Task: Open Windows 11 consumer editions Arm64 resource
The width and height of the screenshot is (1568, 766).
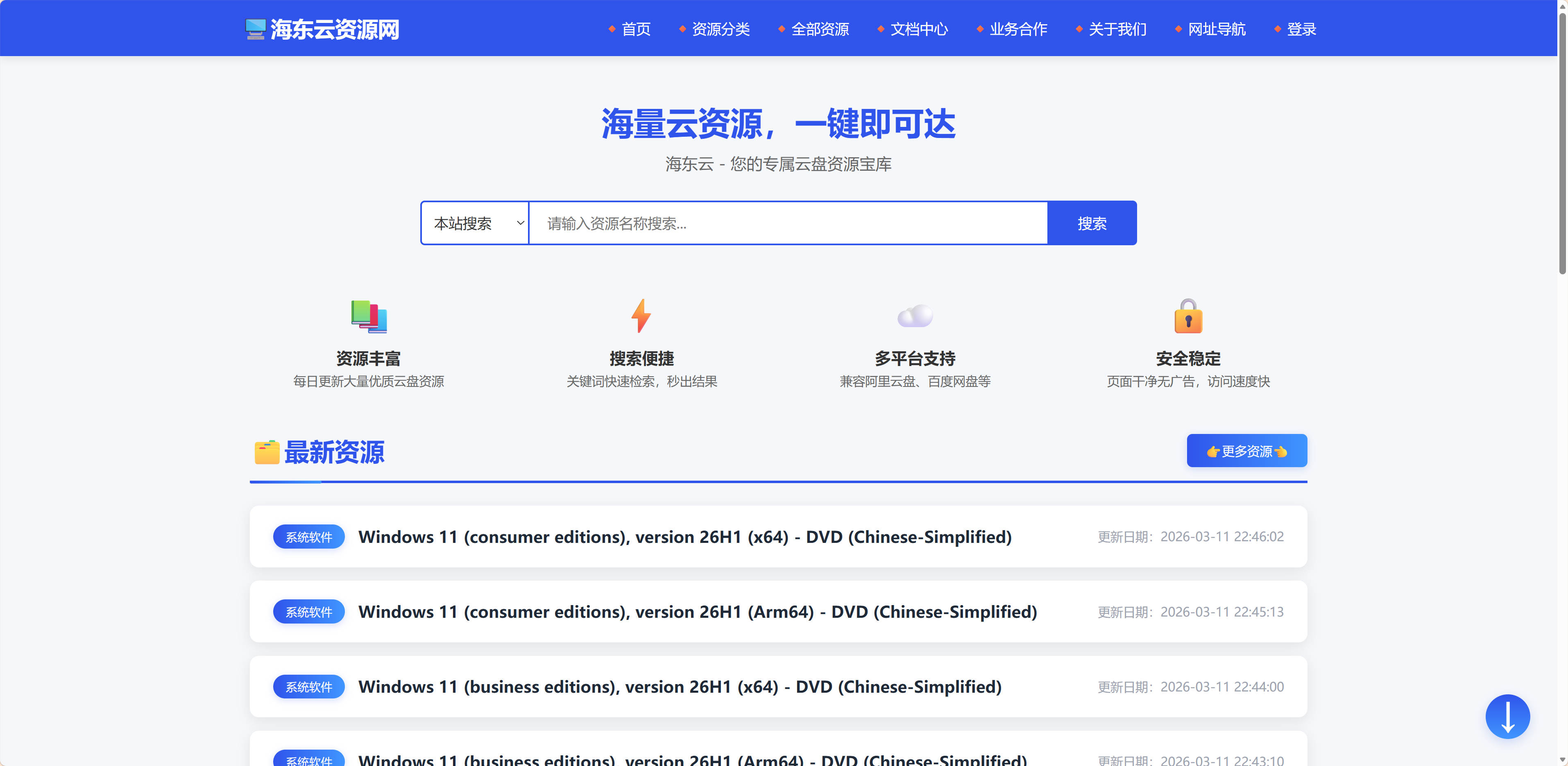Action: click(x=697, y=612)
